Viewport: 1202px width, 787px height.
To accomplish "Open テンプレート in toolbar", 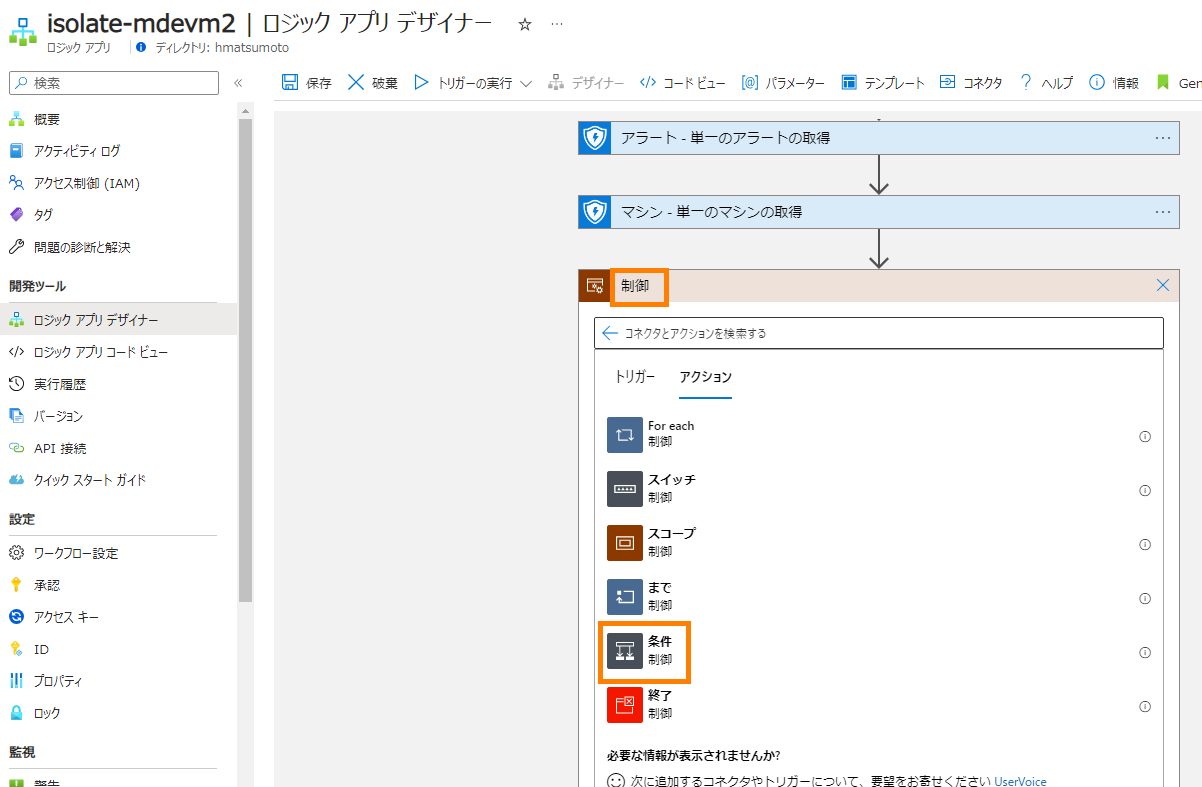I will click(x=883, y=83).
